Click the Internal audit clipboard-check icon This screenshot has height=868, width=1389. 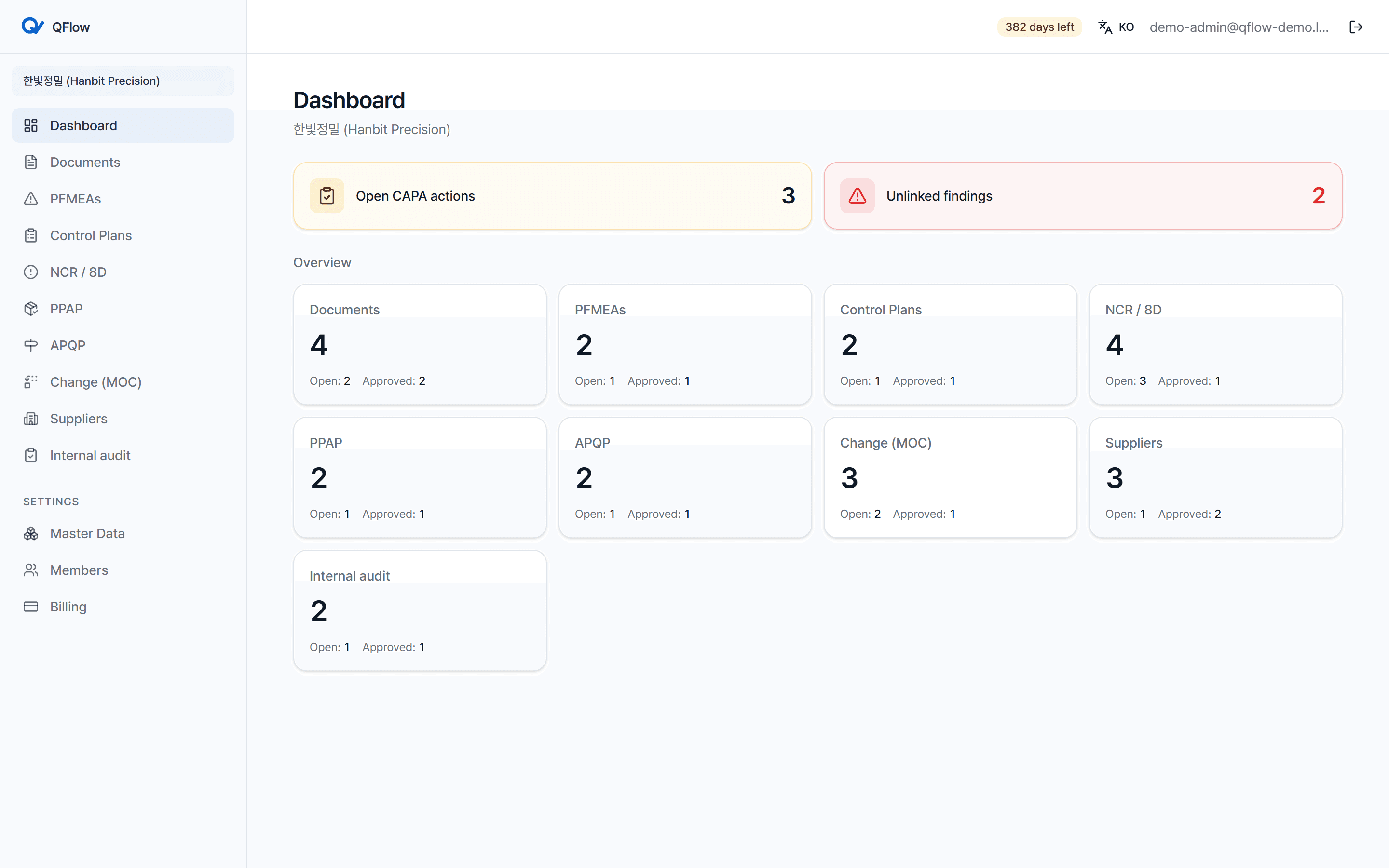coord(31,455)
